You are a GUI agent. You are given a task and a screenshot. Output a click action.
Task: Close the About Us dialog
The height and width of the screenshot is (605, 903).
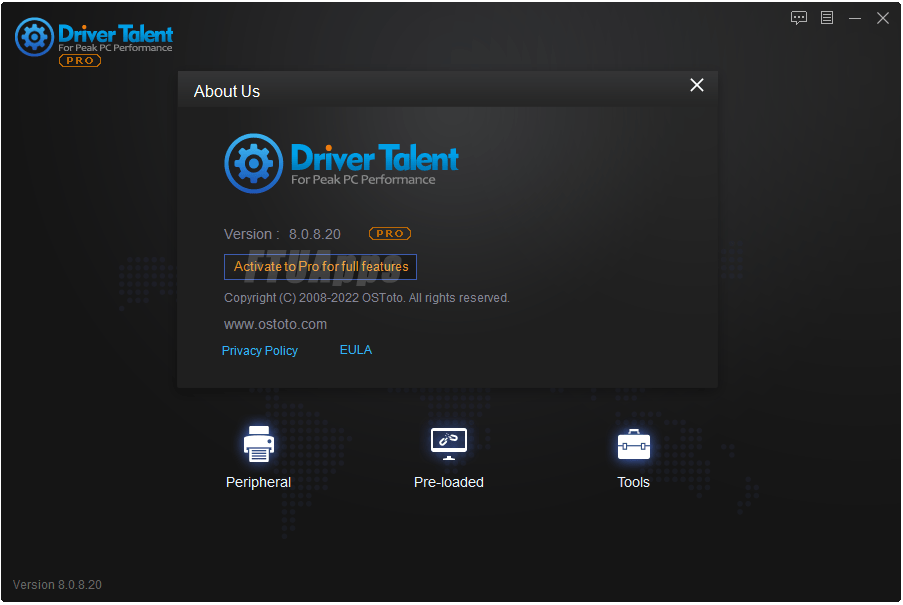pyautogui.click(x=697, y=85)
